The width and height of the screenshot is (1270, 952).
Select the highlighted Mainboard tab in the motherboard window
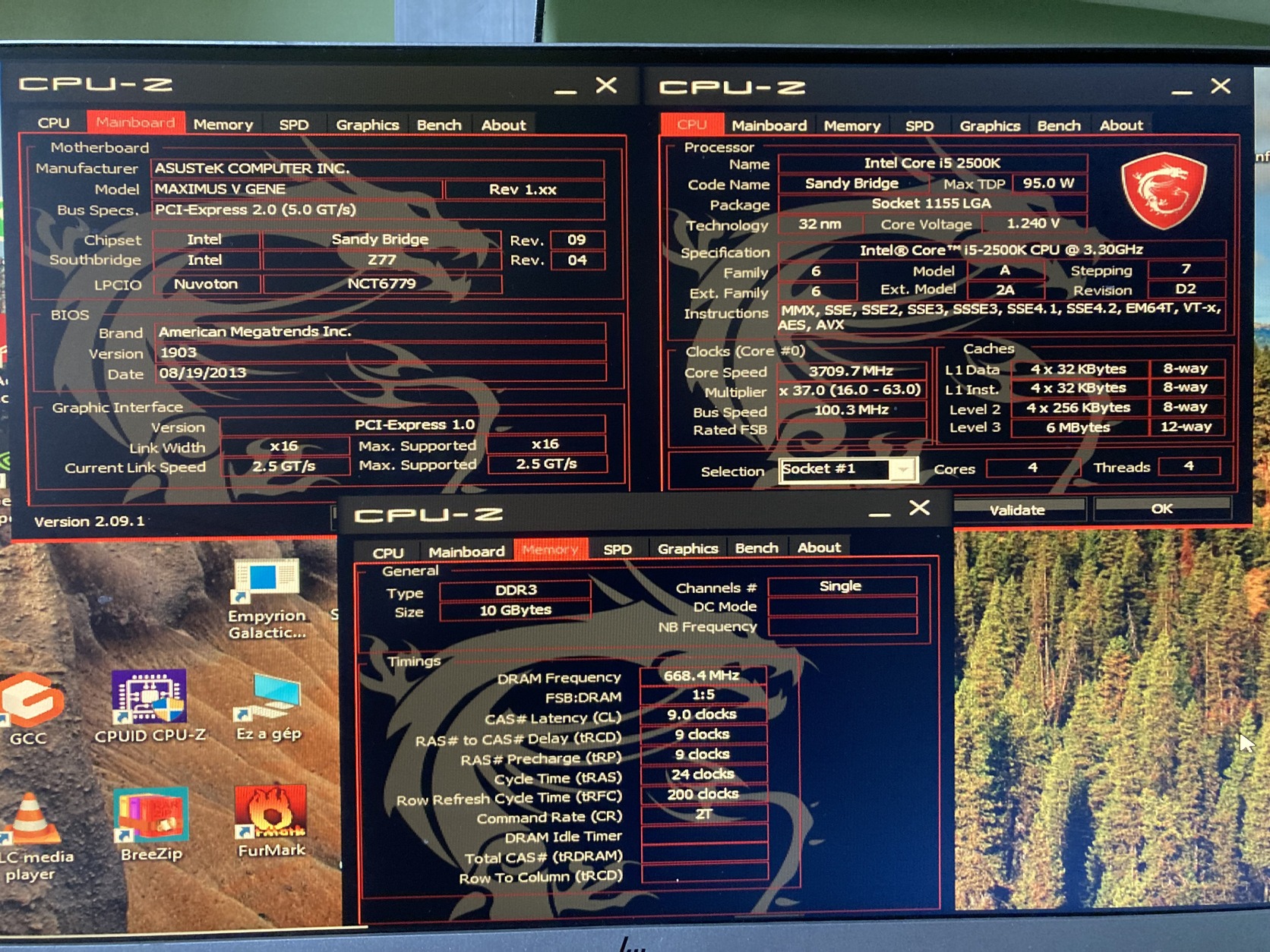point(135,122)
